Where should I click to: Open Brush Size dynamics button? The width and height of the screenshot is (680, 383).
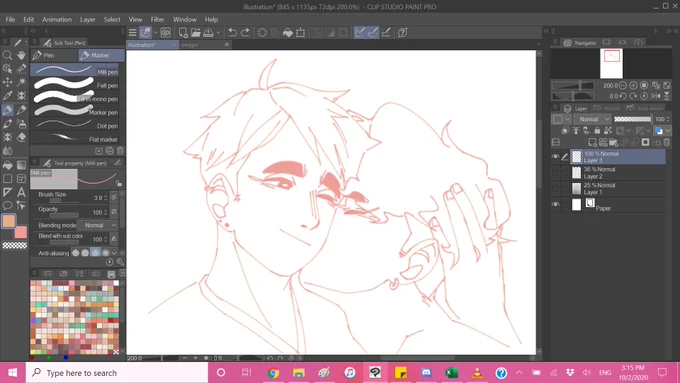[114, 197]
